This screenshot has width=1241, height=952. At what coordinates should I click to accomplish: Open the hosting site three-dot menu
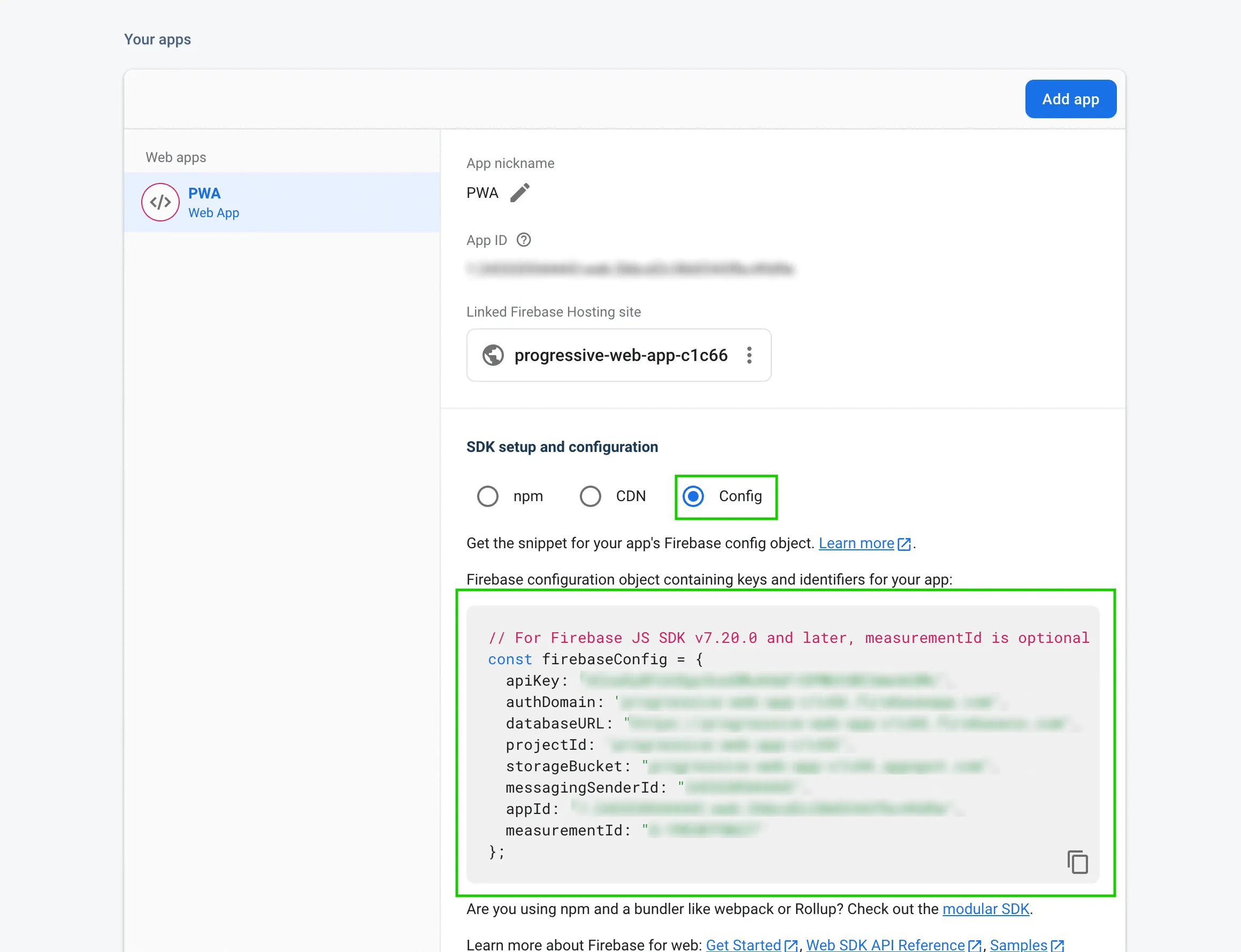coord(749,355)
